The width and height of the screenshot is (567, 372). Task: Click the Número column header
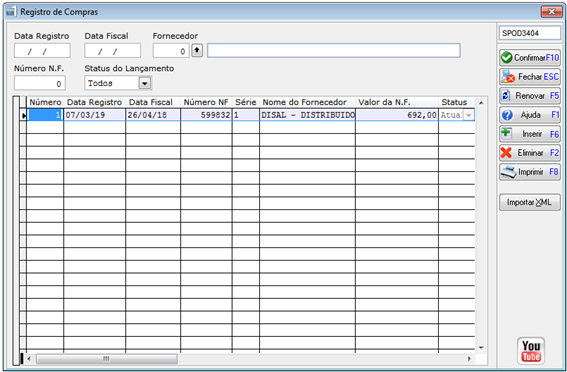45,102
